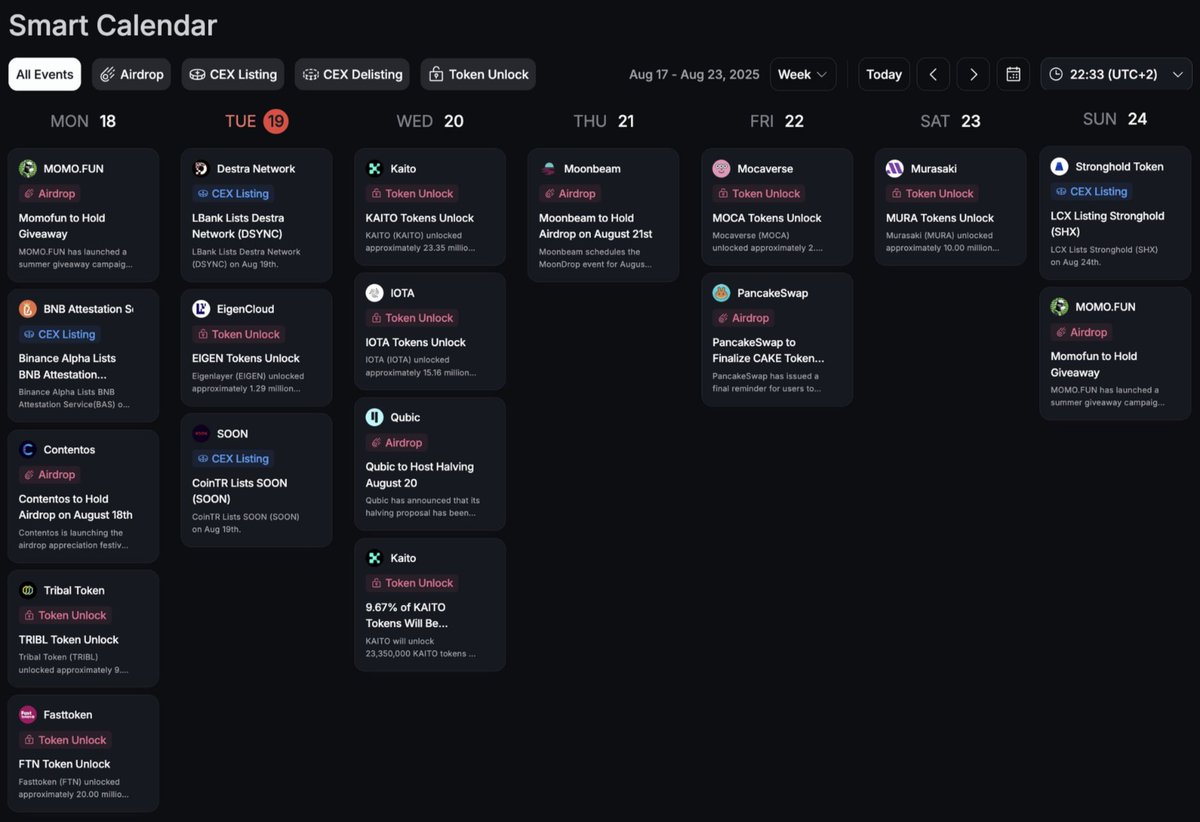Click the Kaito logo on KAITO Tokens Unlock card

click(375, 168)
